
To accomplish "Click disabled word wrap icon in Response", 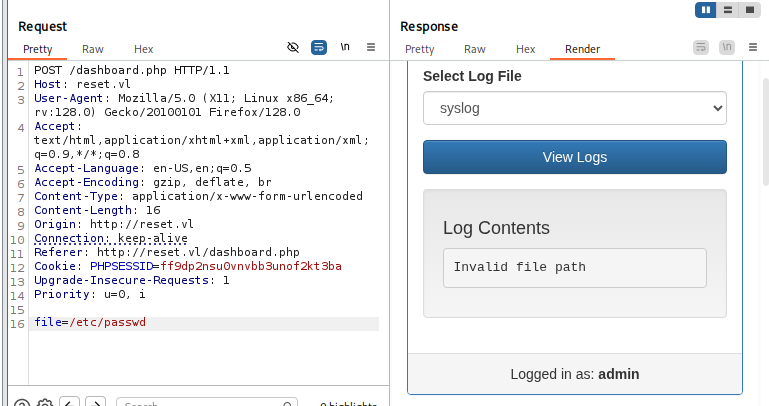I will coord(701,47).
